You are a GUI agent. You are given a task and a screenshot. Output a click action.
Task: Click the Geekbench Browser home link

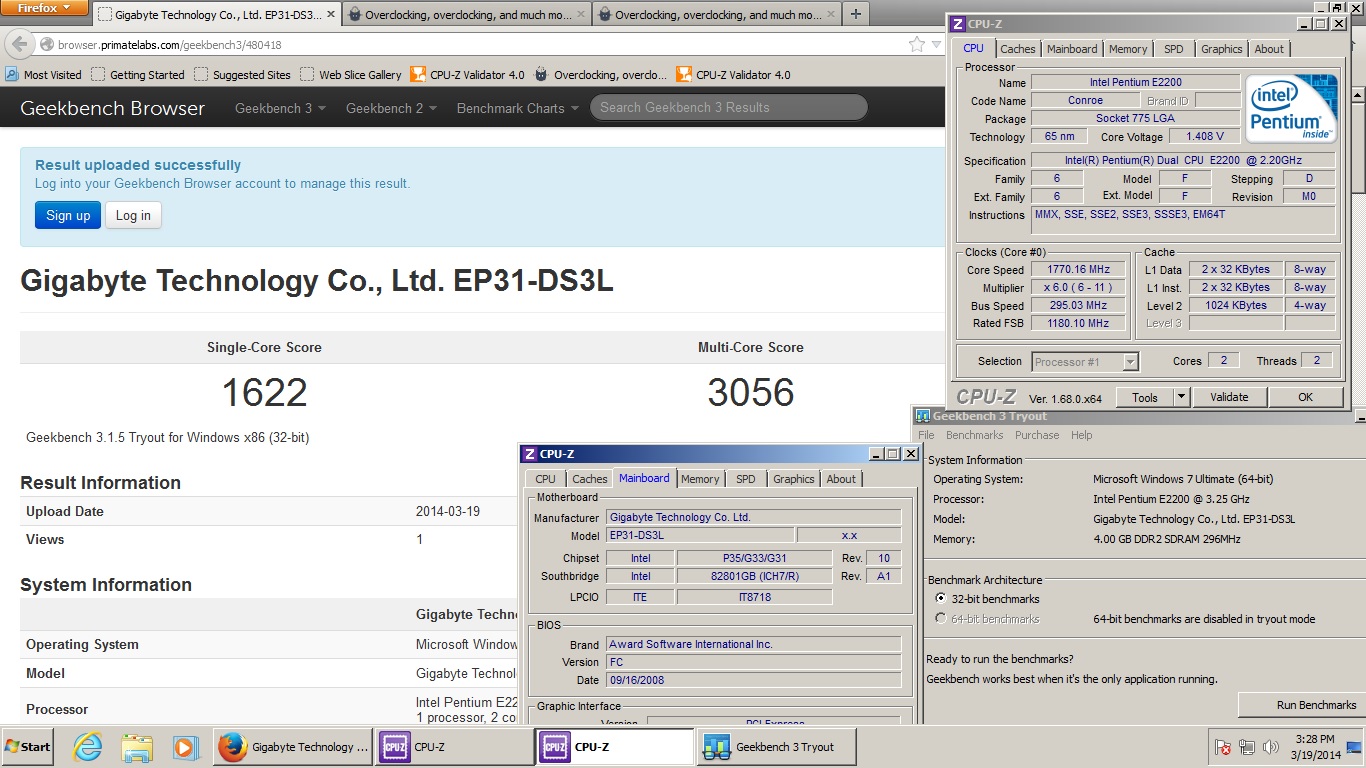coord(112,108)
